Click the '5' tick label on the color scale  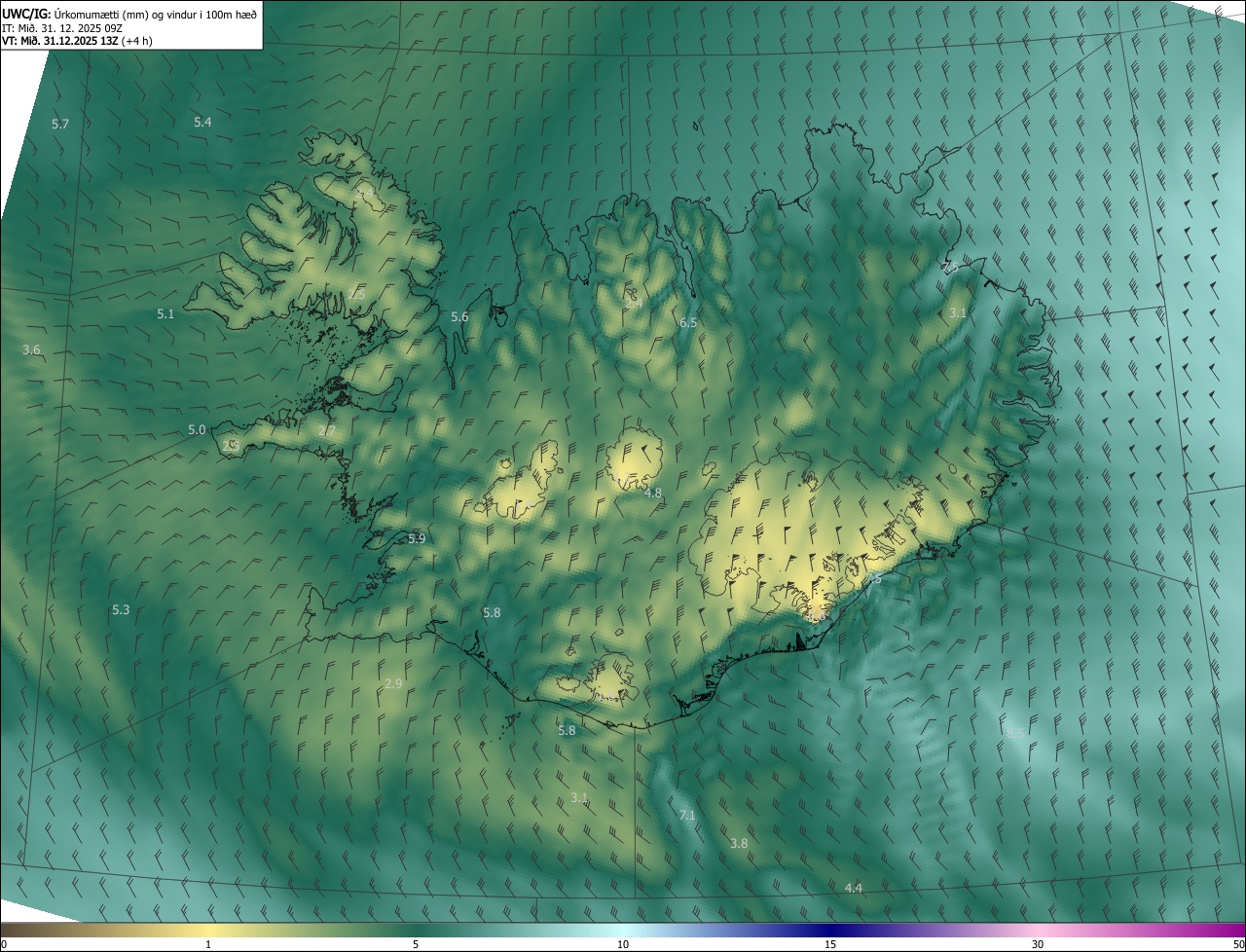click(x=416, y=945)
